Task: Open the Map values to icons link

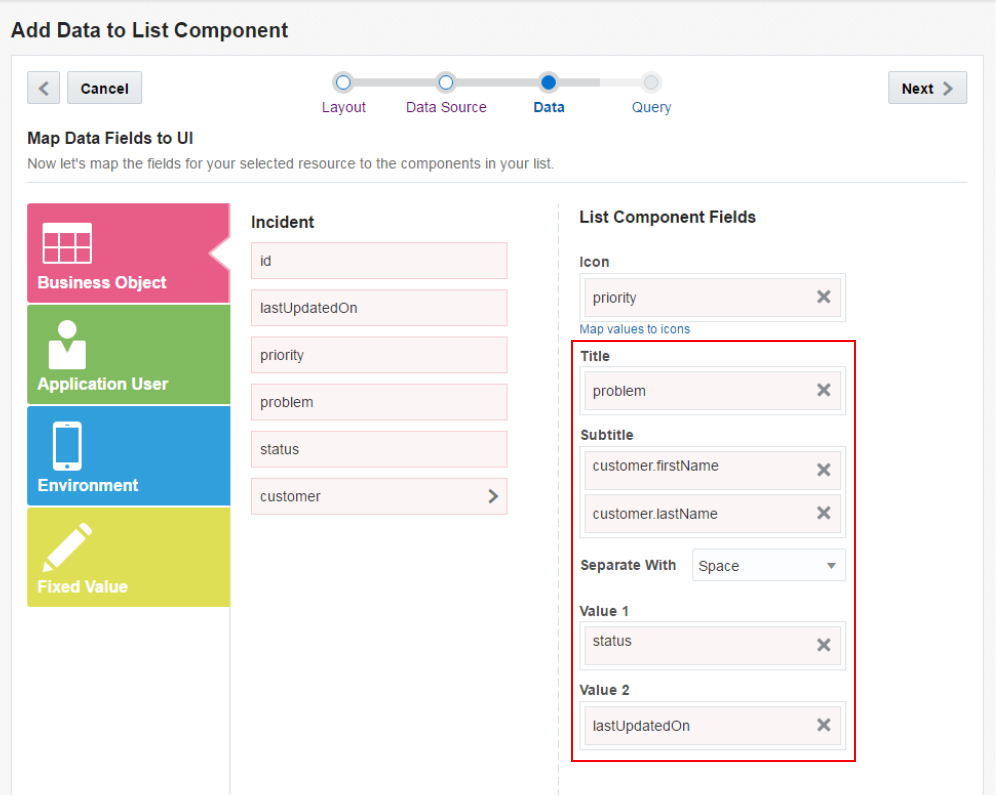Action: [635, 329]
